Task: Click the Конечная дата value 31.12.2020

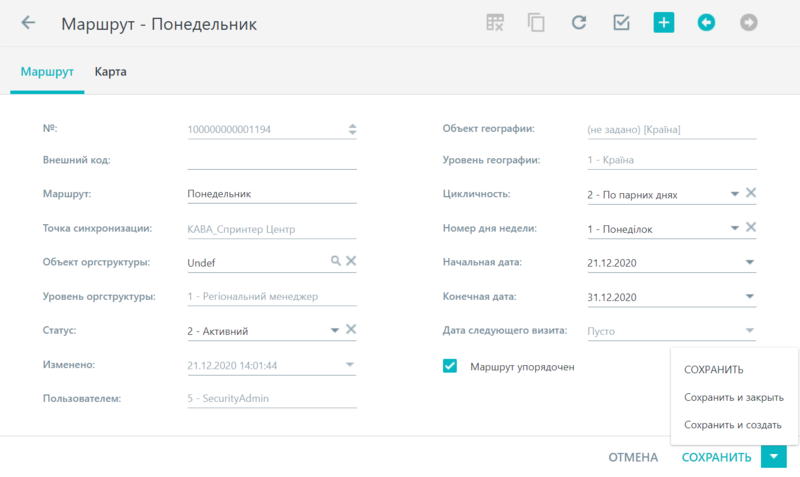Action: click(x=612, y=297)
